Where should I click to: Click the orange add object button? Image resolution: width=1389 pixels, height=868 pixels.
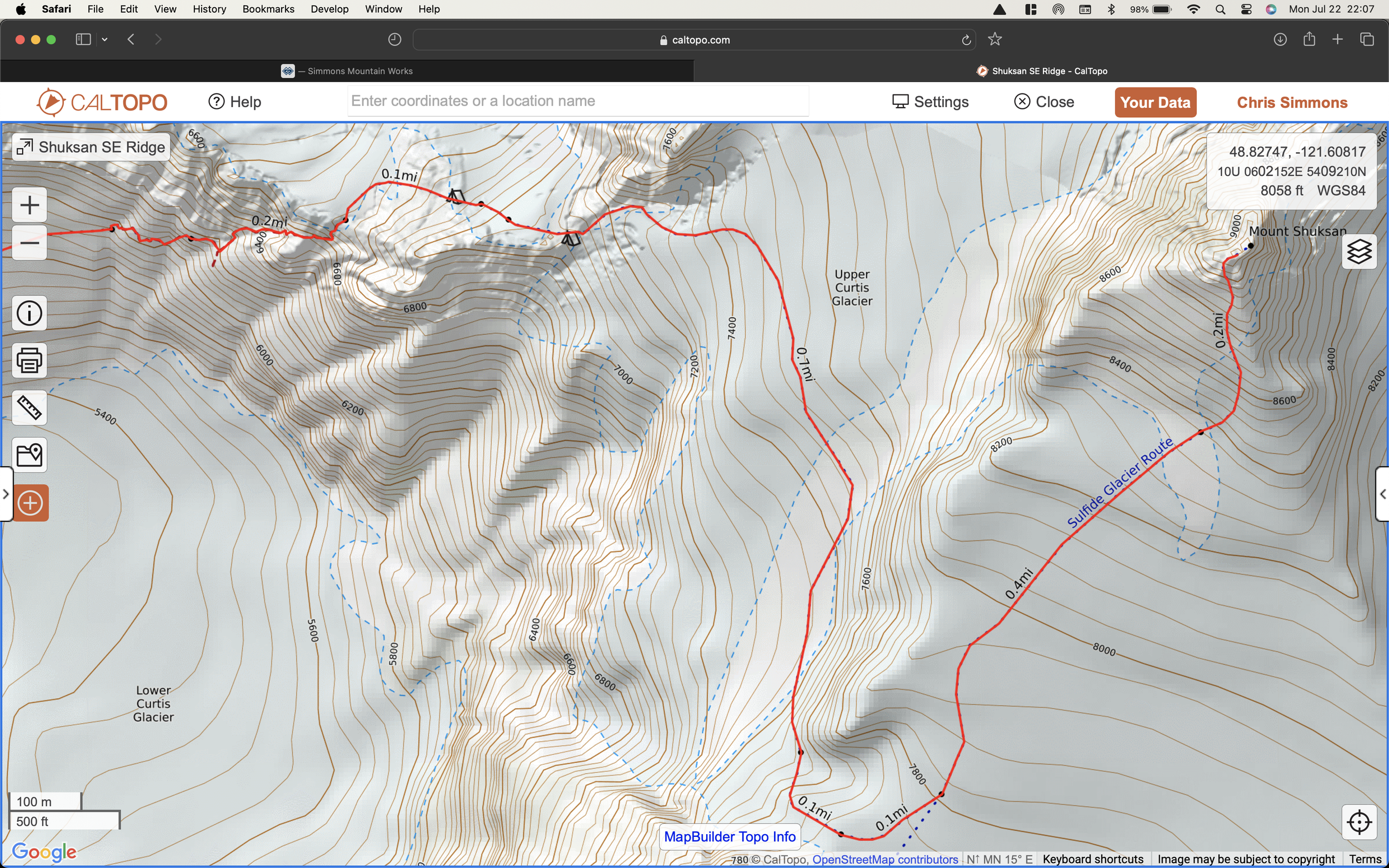tap(31, 503)
